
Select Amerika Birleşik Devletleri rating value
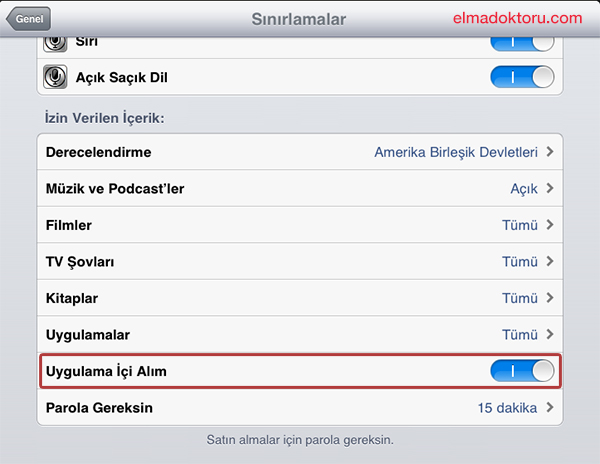[456, 152]
